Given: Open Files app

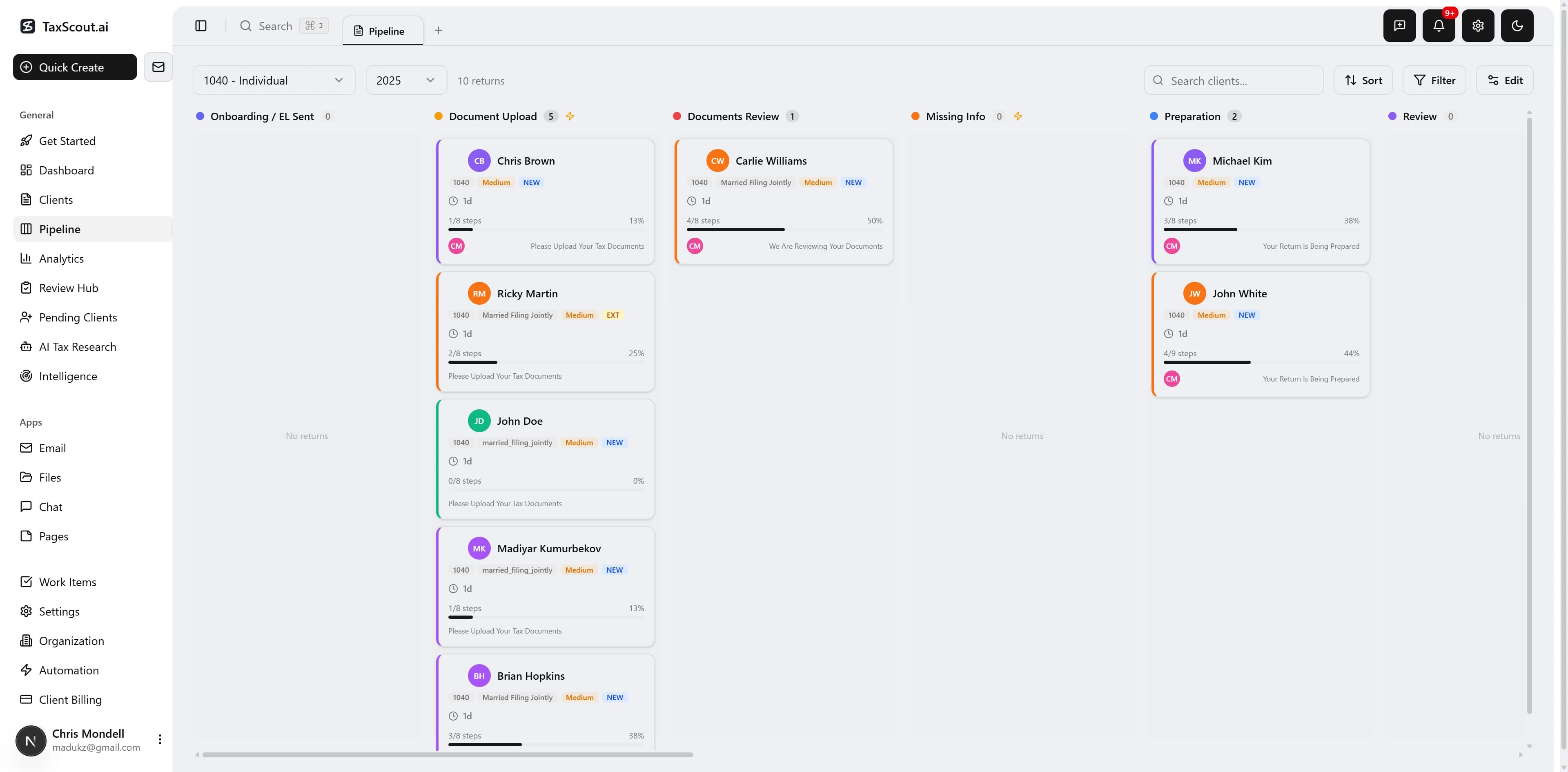Looking at the screenshot, I should pyautogui.click(x=93, y=477).
